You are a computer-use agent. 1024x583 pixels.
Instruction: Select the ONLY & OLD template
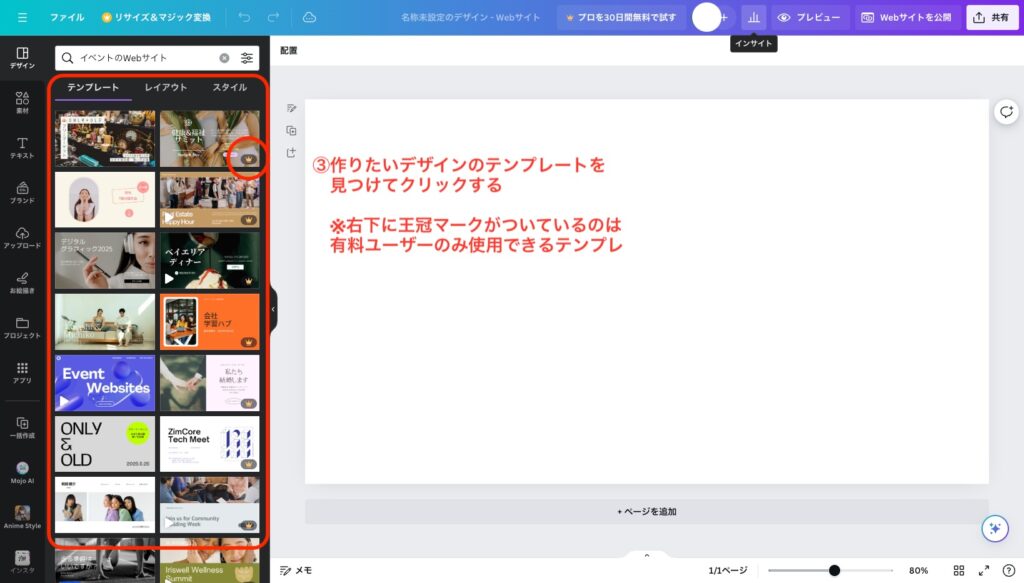coord(105,444)
